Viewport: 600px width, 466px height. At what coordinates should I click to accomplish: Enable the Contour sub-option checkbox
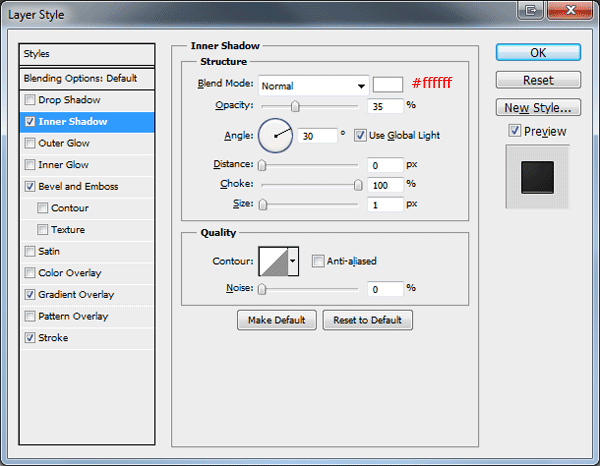pos(42,208)
